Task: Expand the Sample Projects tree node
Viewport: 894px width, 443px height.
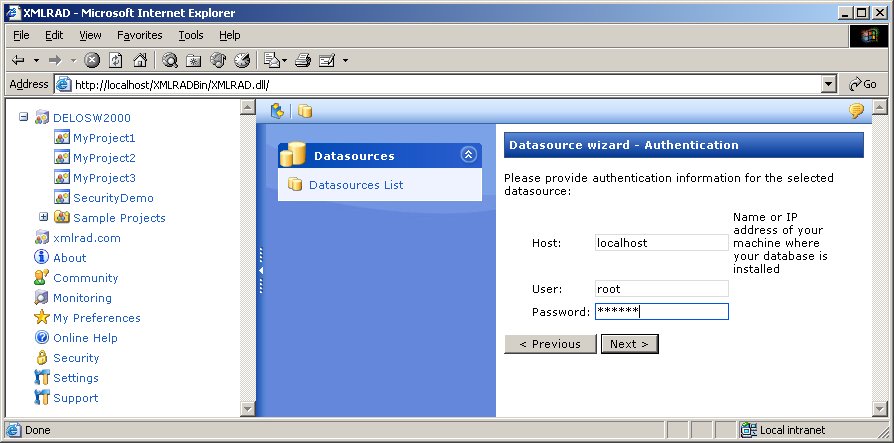Action: [44, 217]
